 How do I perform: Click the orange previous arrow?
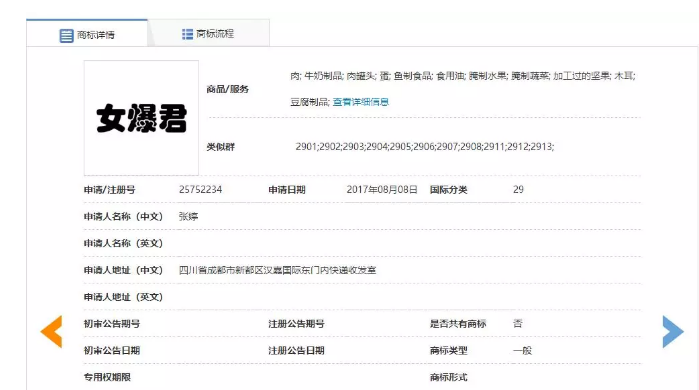[51, 331]
